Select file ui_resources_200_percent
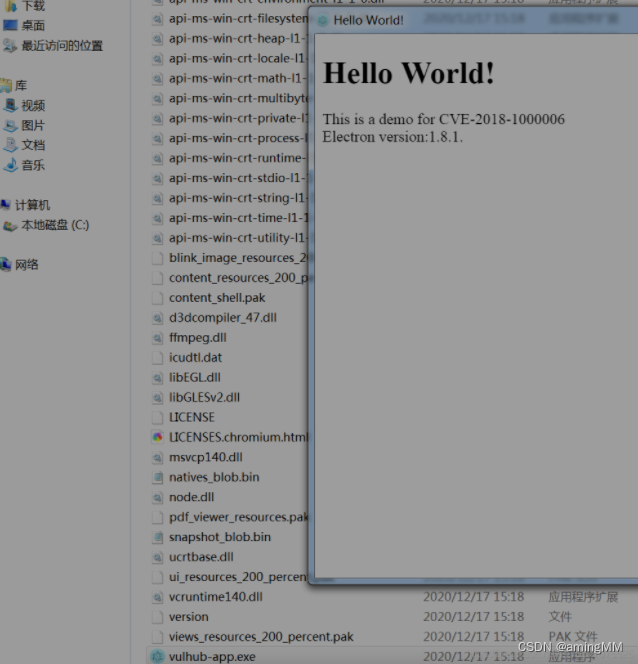 coord(238,577)
